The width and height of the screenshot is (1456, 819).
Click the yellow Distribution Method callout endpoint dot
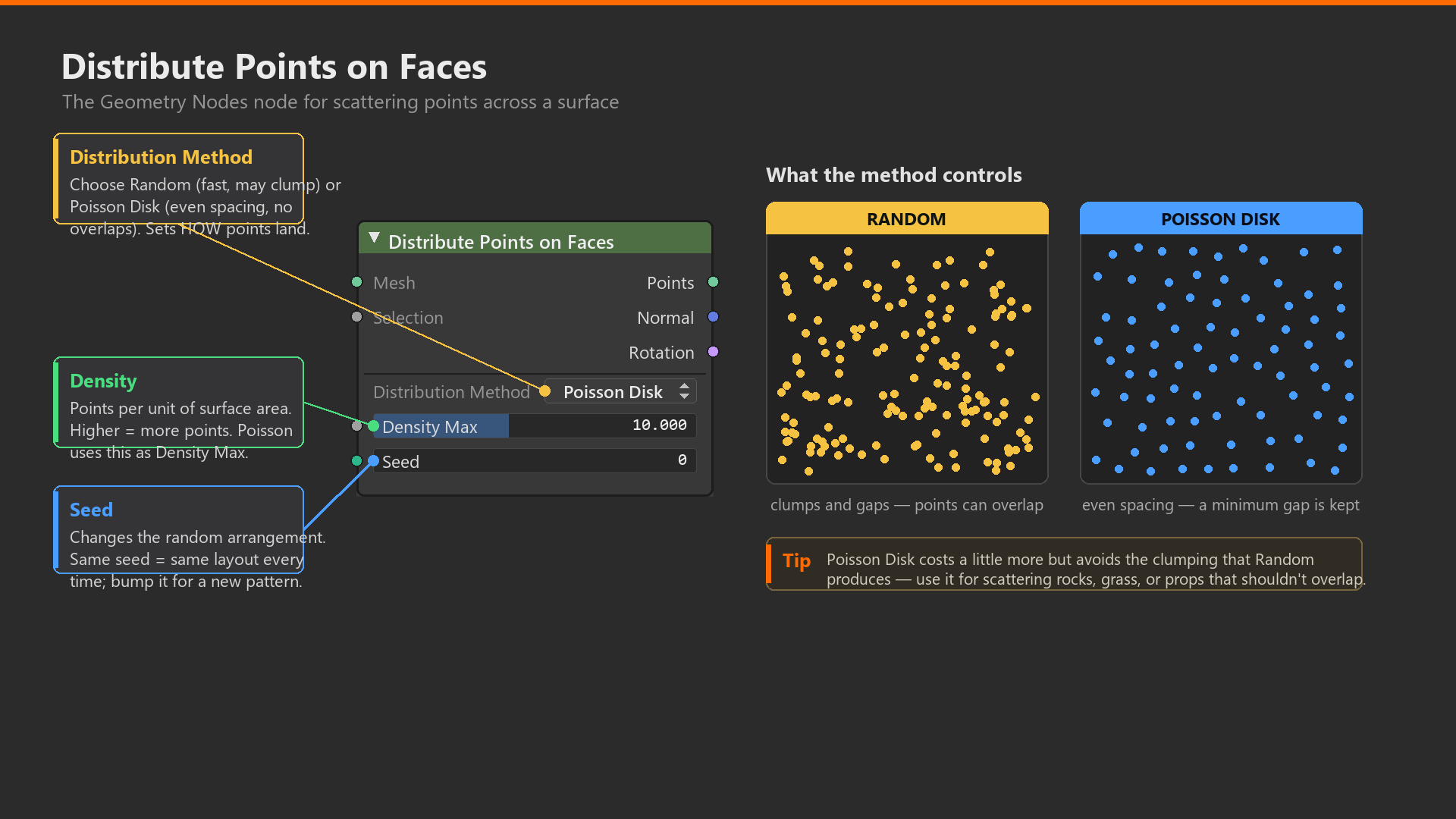pyautogui.click(x=544, y=391)
